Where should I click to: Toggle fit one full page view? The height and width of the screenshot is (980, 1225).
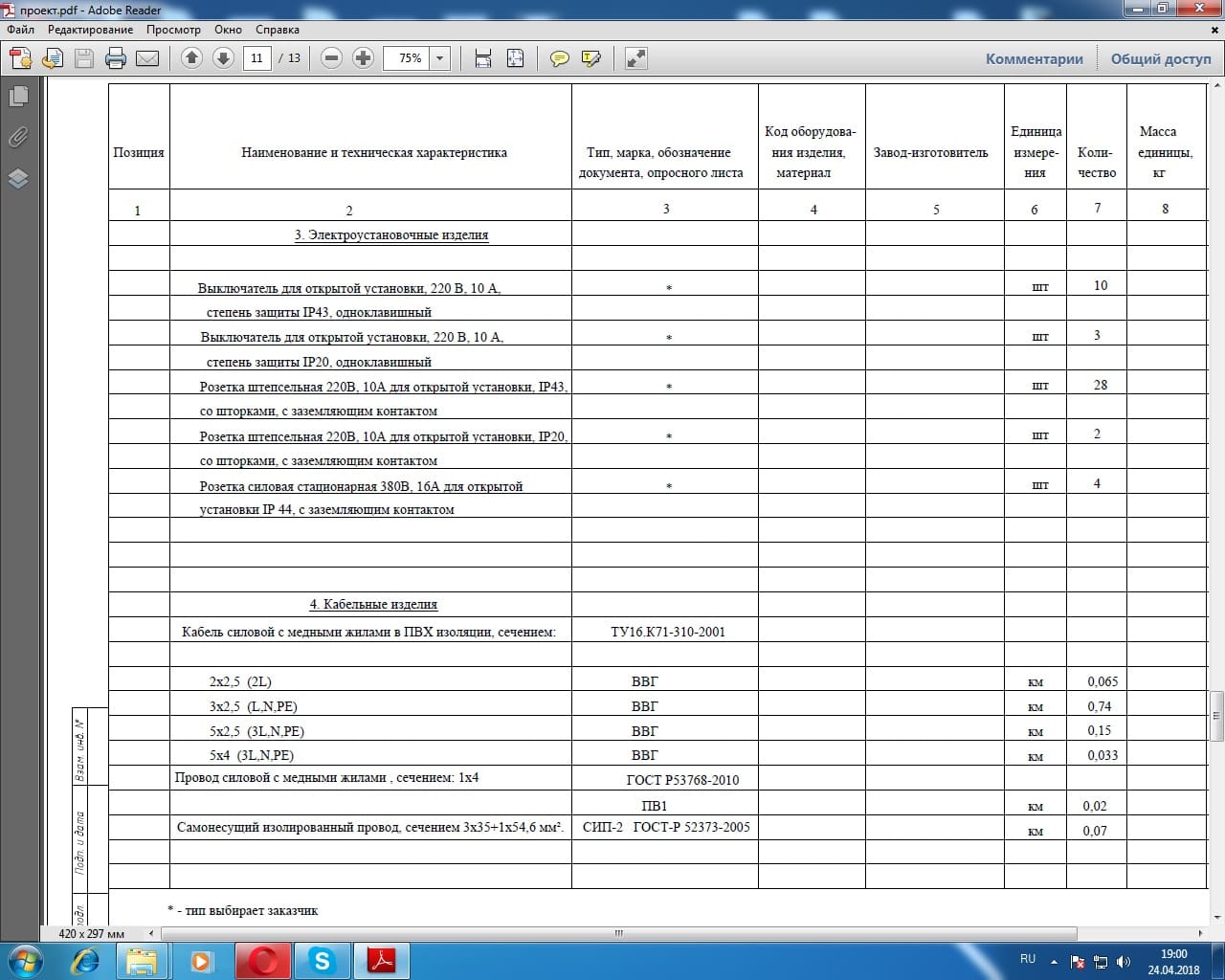515,58
